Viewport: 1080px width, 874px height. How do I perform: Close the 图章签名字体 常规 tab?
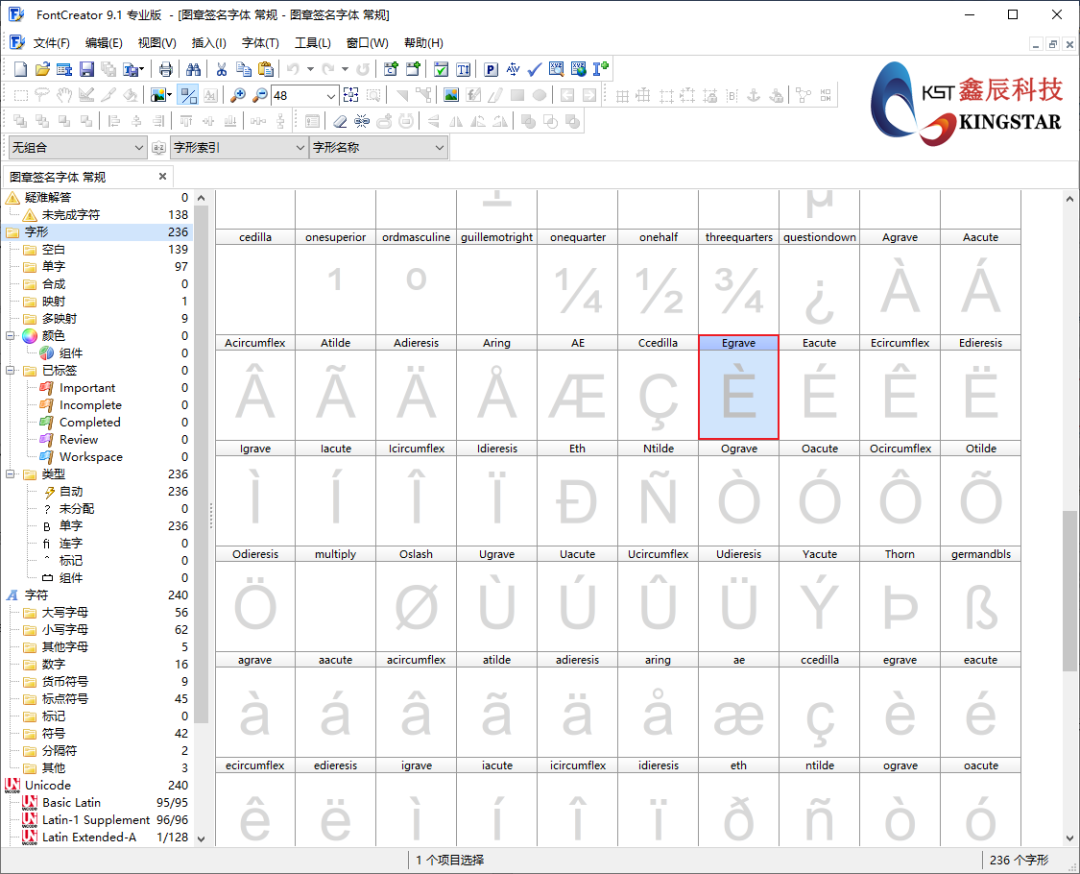163,177
